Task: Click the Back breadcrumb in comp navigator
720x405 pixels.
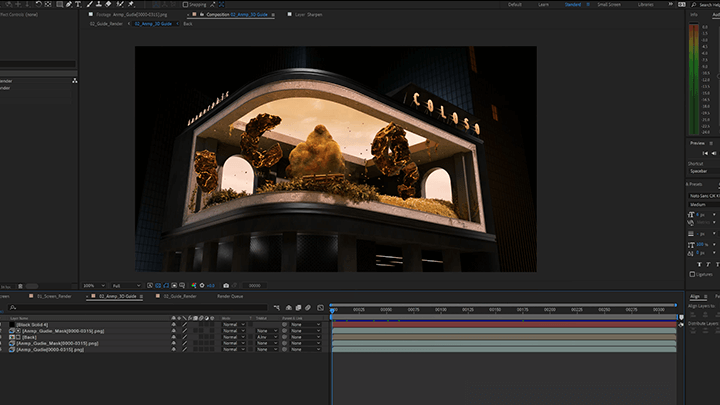Action: click(188, 24)
